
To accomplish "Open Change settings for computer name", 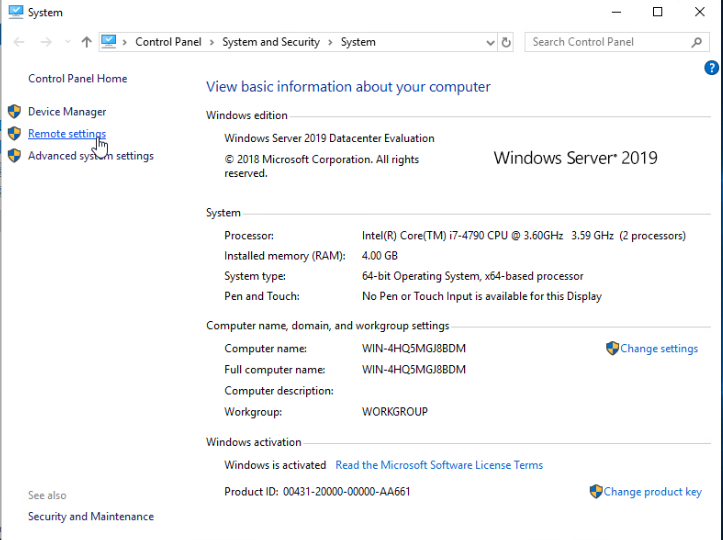I will (659, 349).
